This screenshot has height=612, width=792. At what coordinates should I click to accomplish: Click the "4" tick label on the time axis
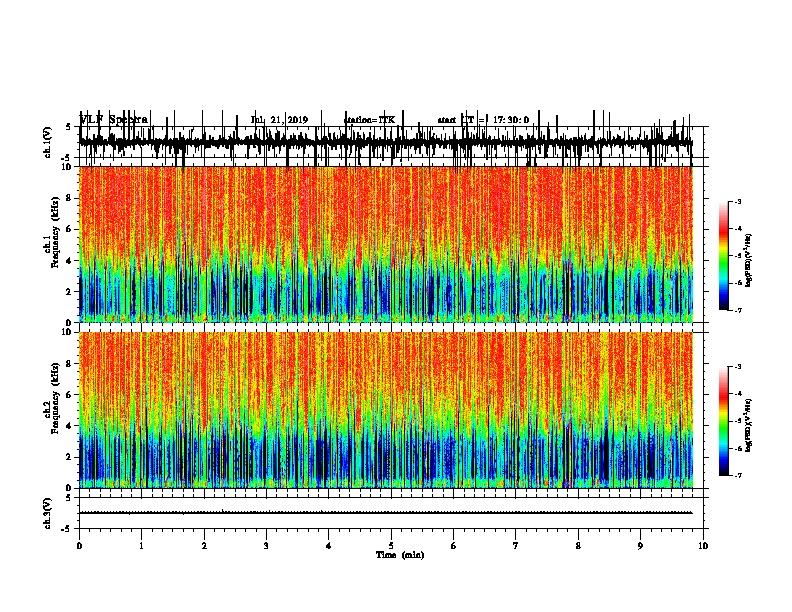(x=329, y=546)
